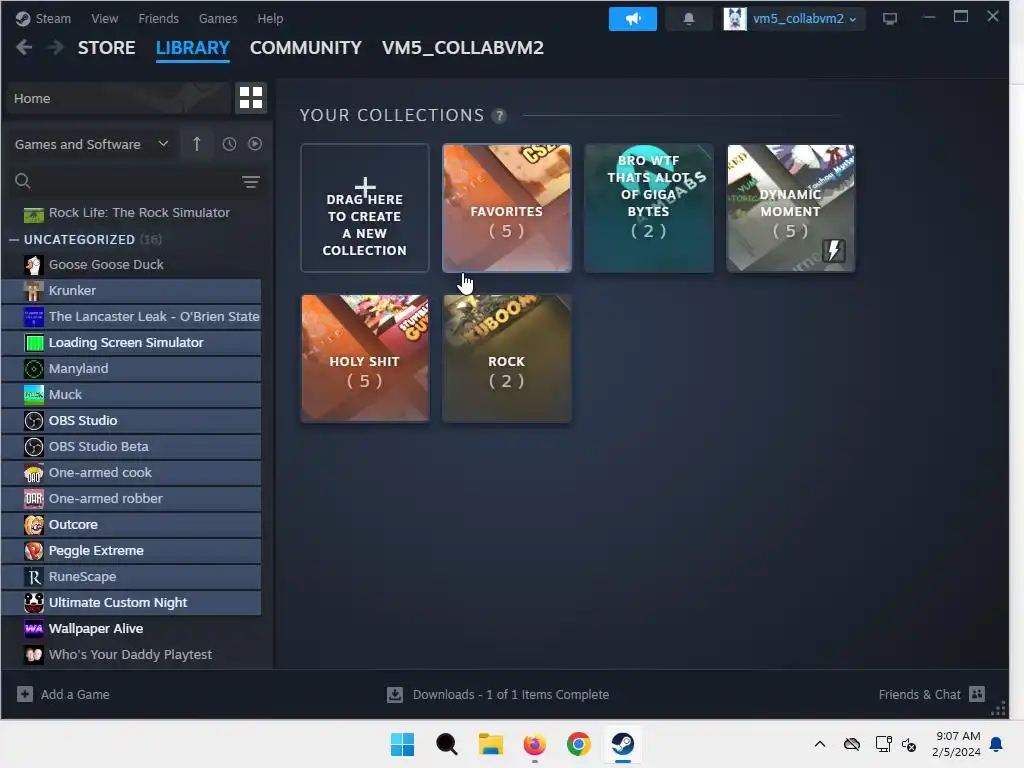Go forward with the right arrow

(x=56, y=48)
